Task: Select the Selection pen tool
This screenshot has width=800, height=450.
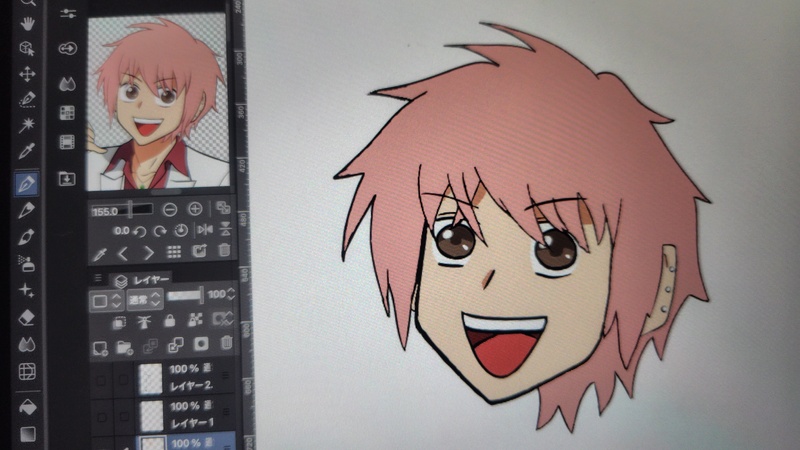Action: [27, 99]
